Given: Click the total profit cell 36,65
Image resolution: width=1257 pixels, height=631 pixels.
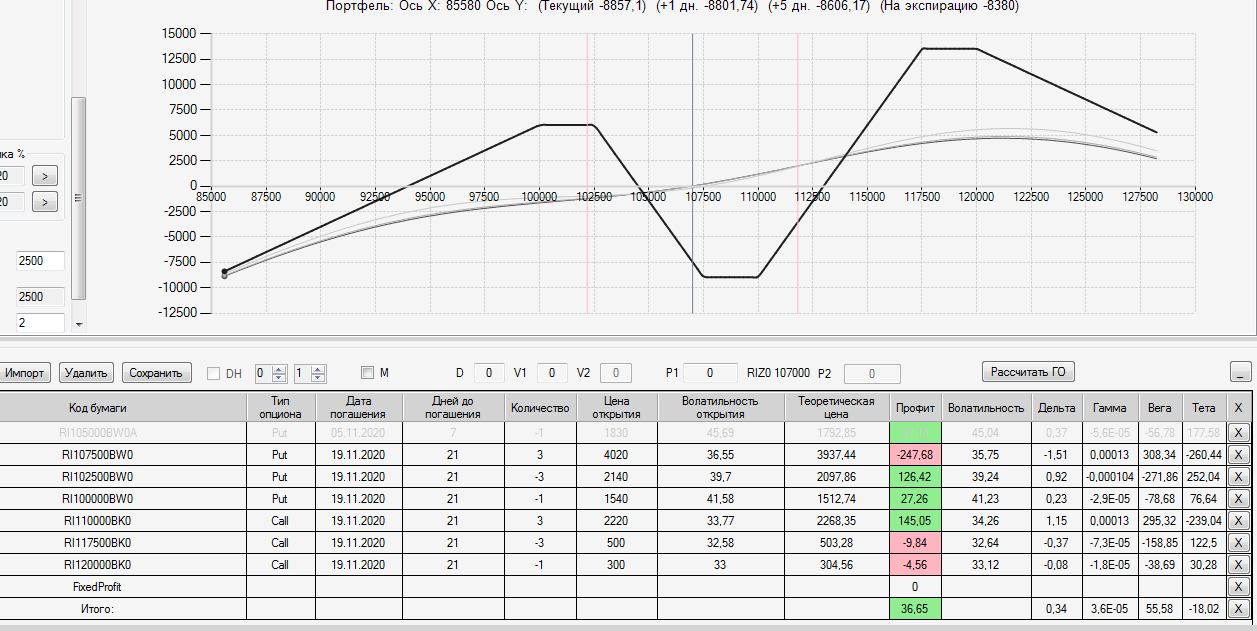Looking at the screenshot, I should point(916,609).
